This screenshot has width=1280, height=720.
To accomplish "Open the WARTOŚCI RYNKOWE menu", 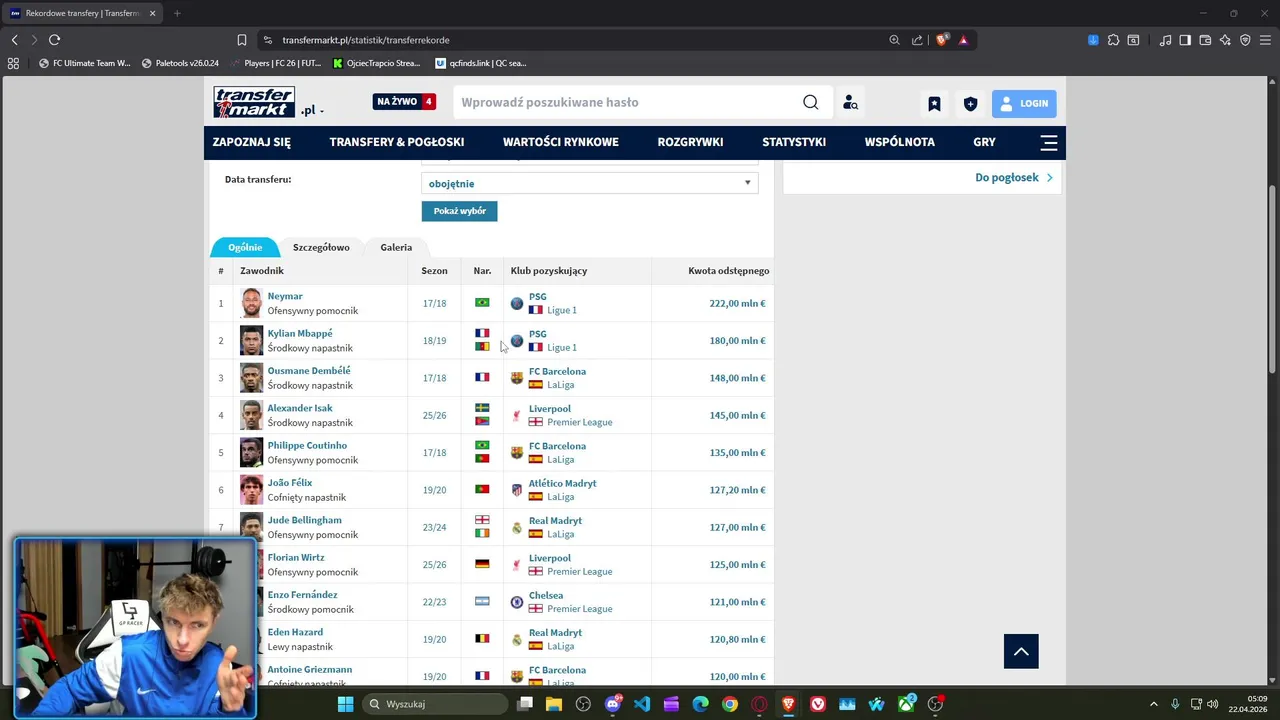I will coord(561,142).
